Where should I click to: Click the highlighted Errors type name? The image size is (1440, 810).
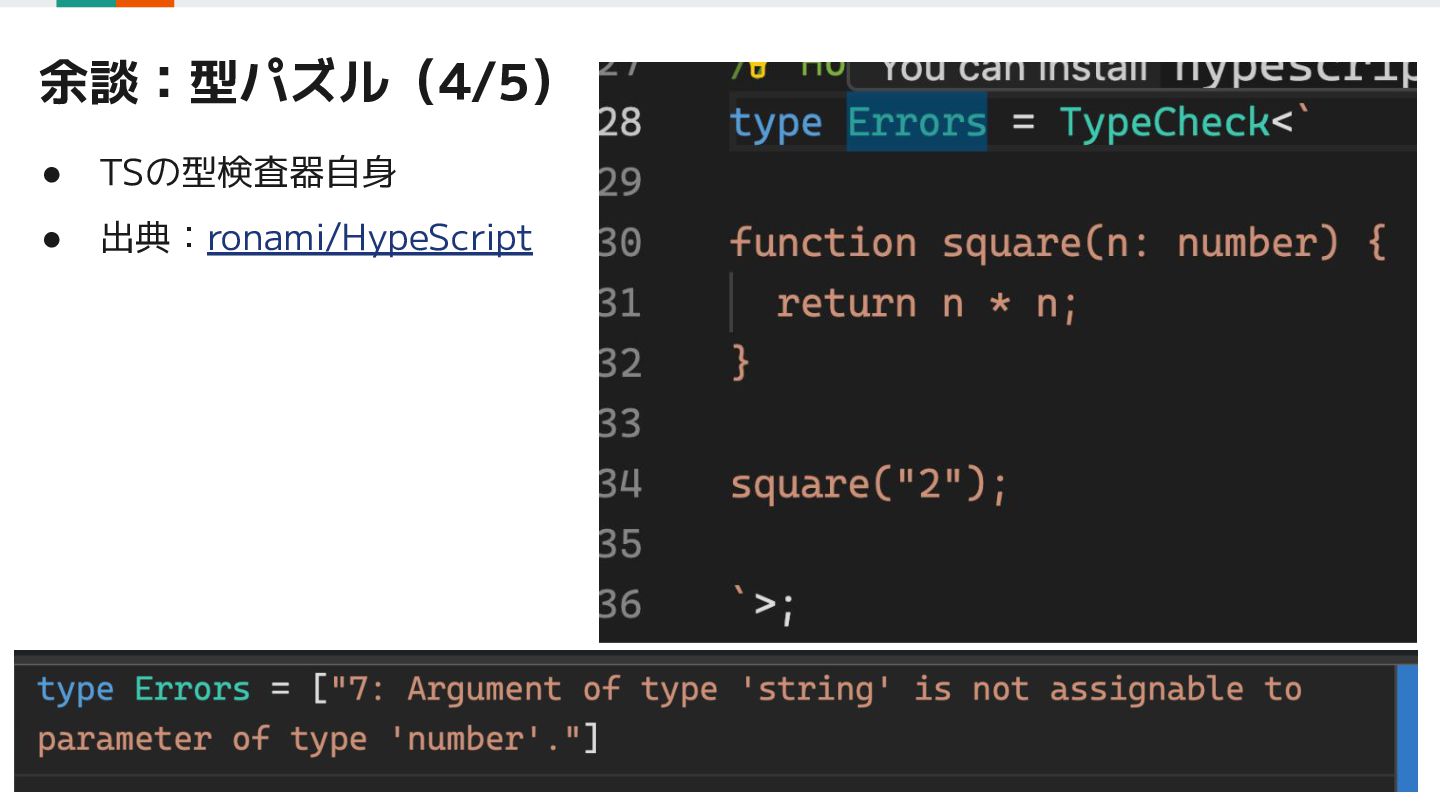[x=917, y=122]
